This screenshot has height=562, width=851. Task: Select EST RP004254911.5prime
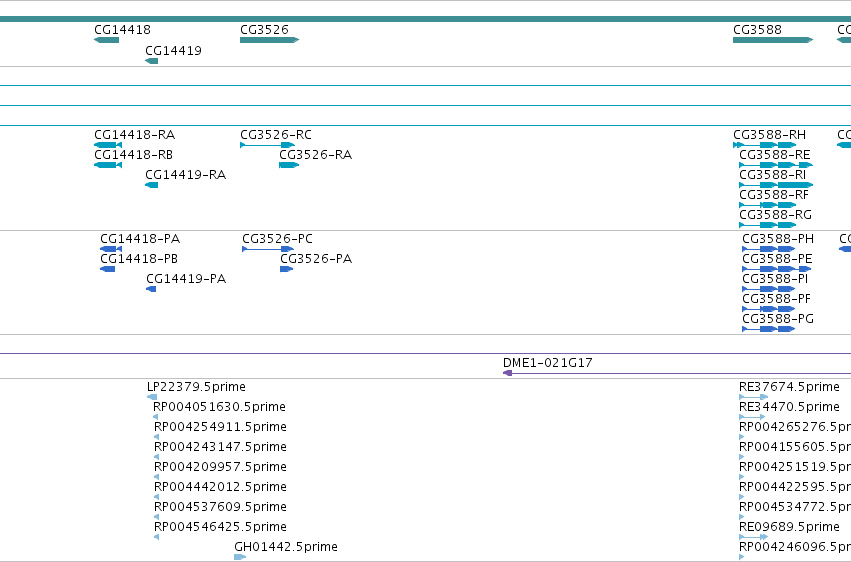click(x=157, y=437)
